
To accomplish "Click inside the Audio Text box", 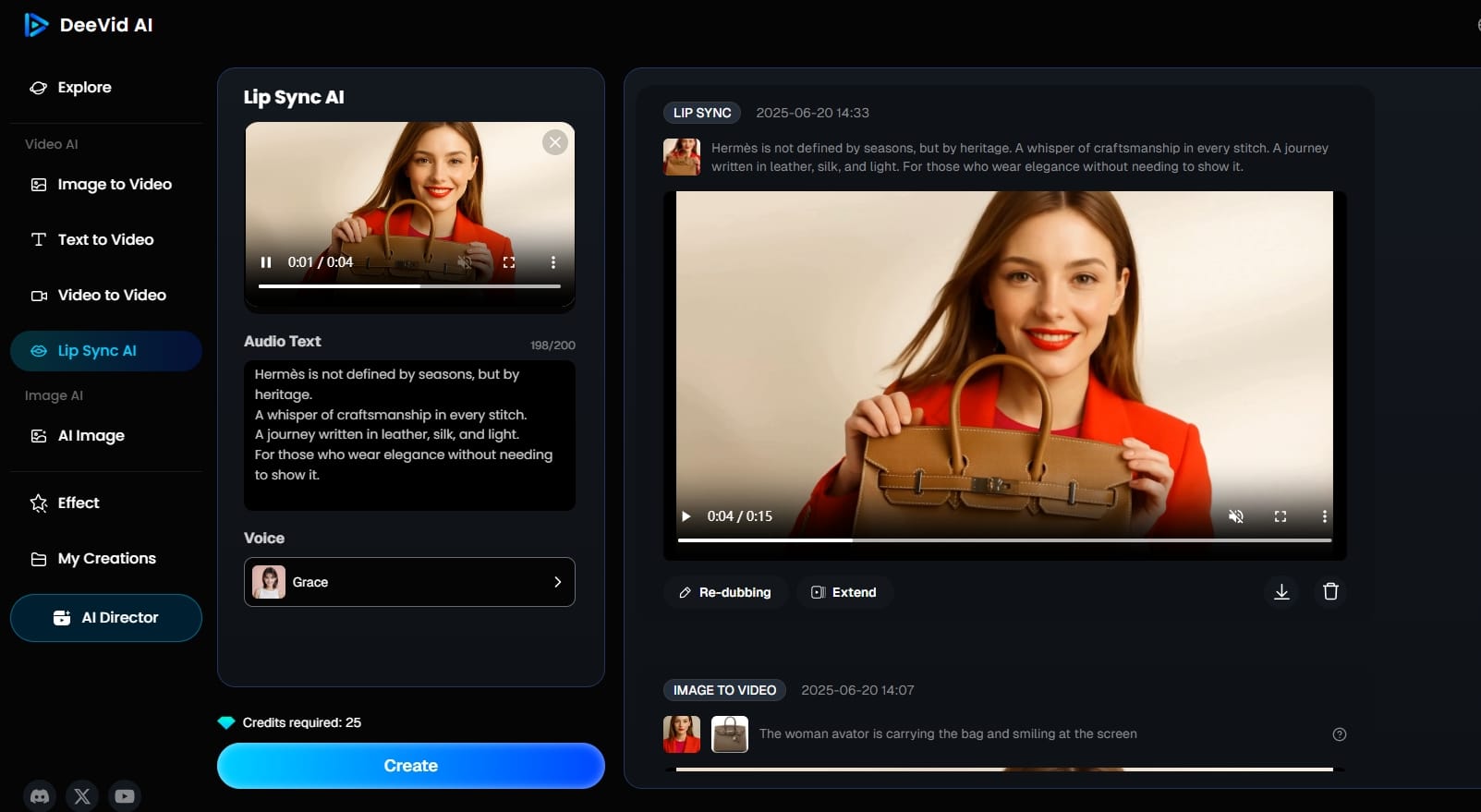I will pos(409,435).
